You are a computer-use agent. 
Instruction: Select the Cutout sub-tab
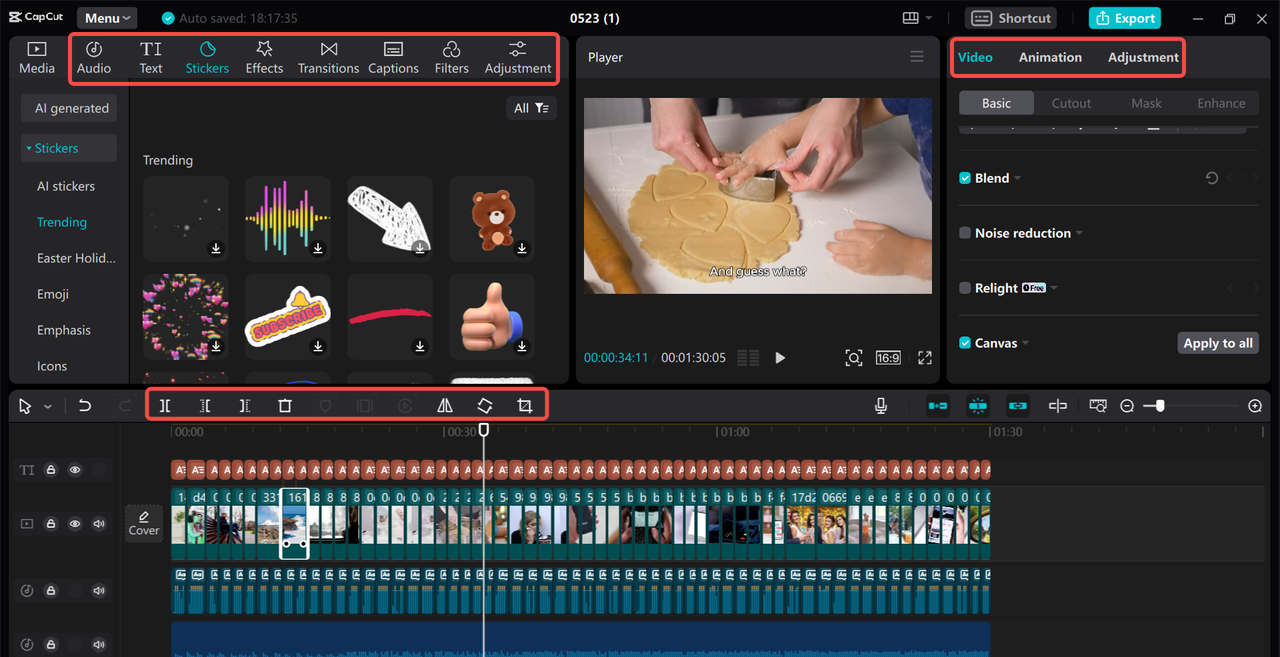point(1071,103)
